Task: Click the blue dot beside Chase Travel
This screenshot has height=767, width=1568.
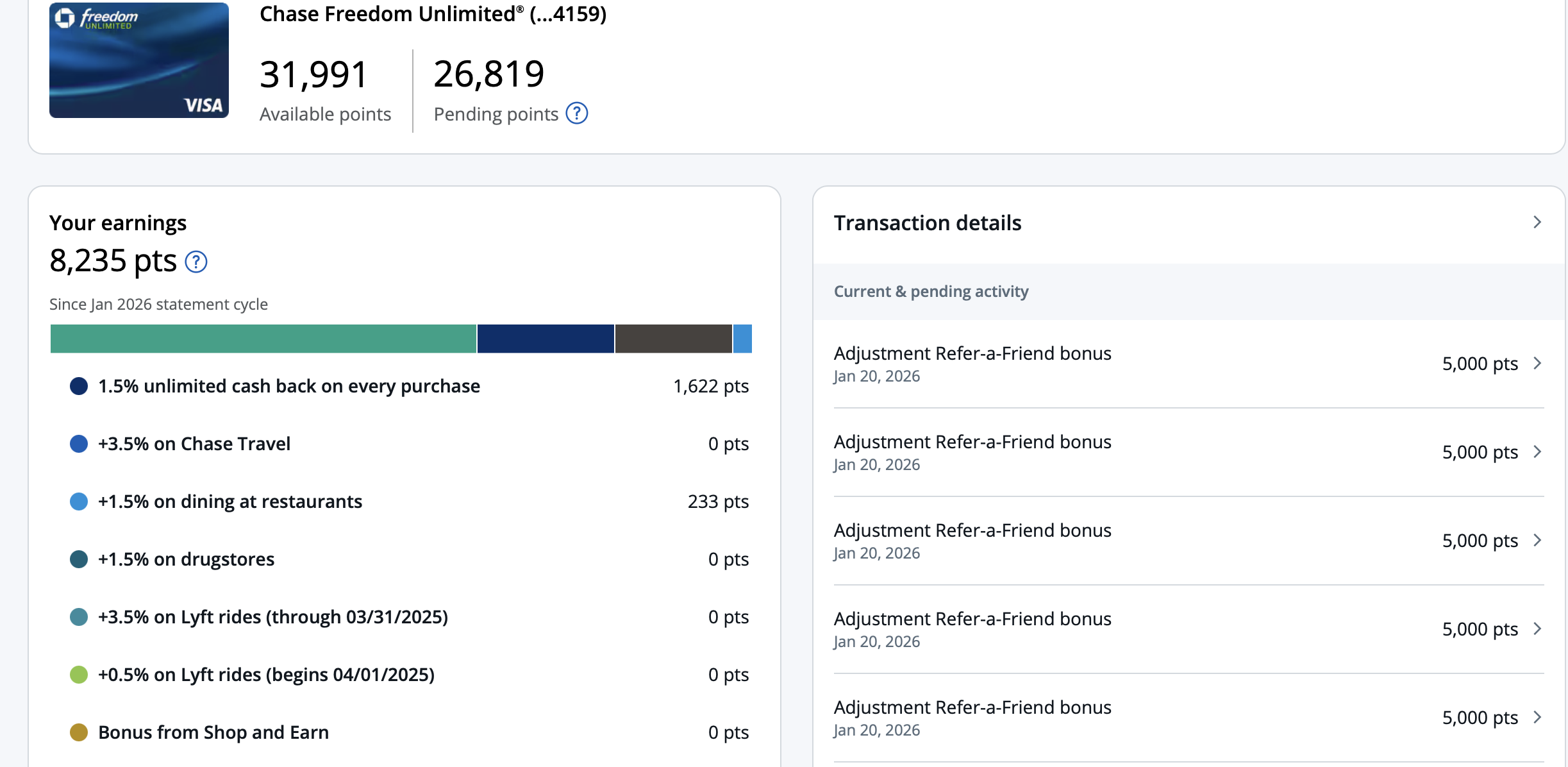Action: pyautogui.click(x=79, y=444)
